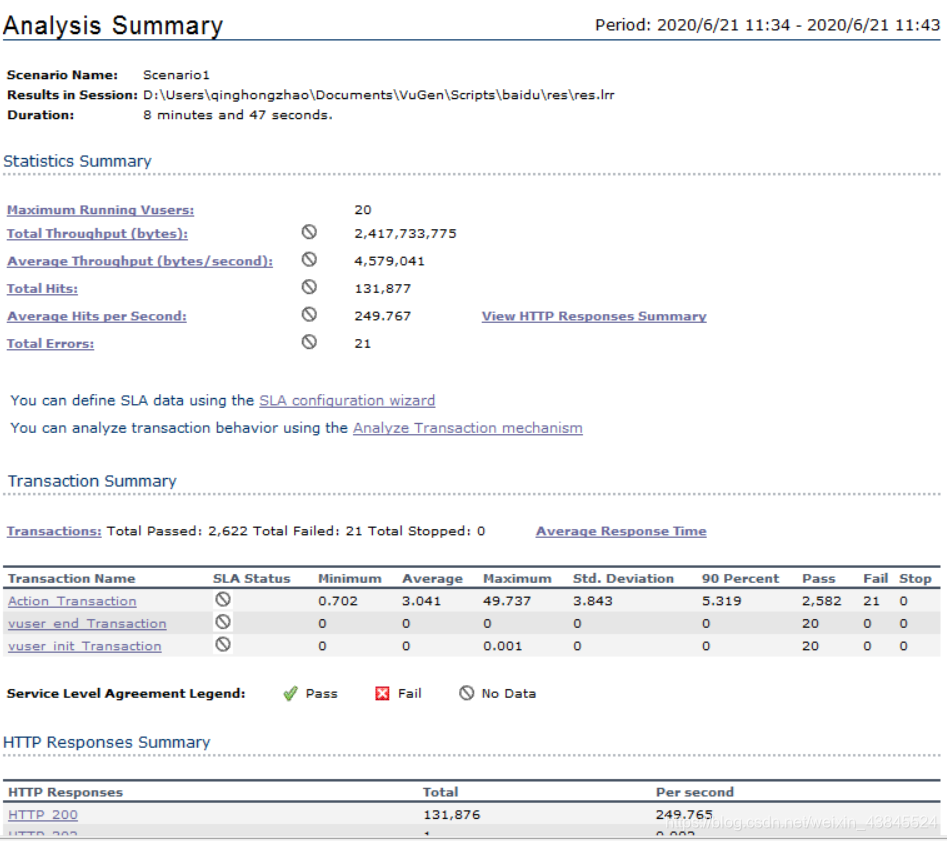The image size is (947, 841).
Task: Click the 90 Percent column header
Action: click(740, 579)
